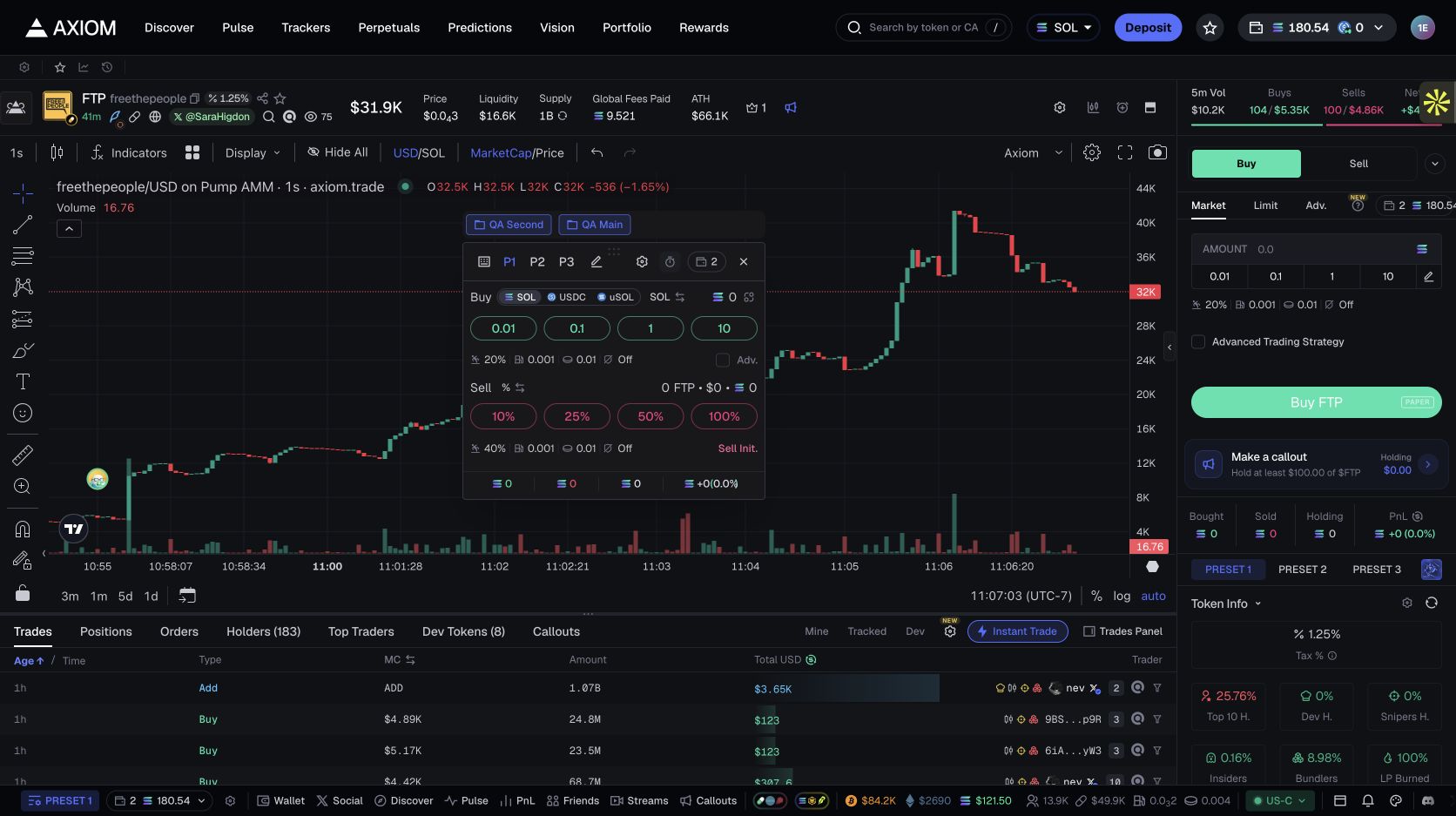
Task: Enter fullscreen chart mode
Action: click(x=1125, y=152)
